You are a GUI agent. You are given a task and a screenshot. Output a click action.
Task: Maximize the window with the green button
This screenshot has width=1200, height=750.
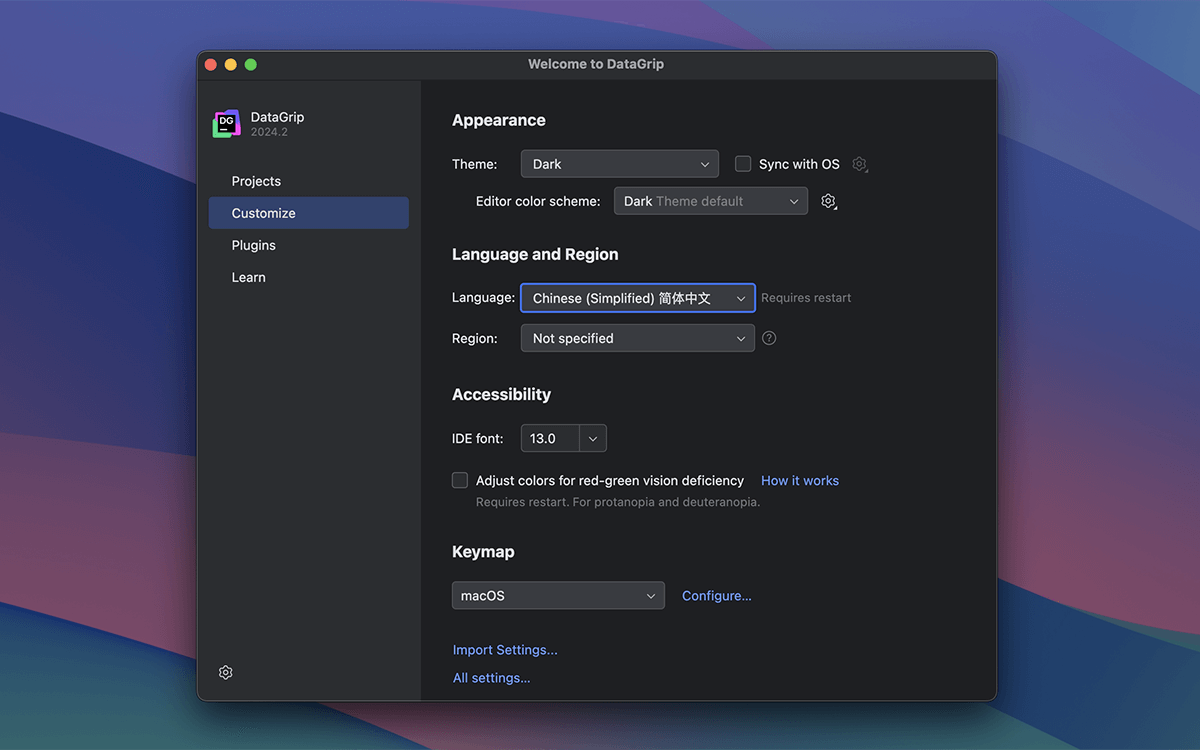[x=251, y=64]
